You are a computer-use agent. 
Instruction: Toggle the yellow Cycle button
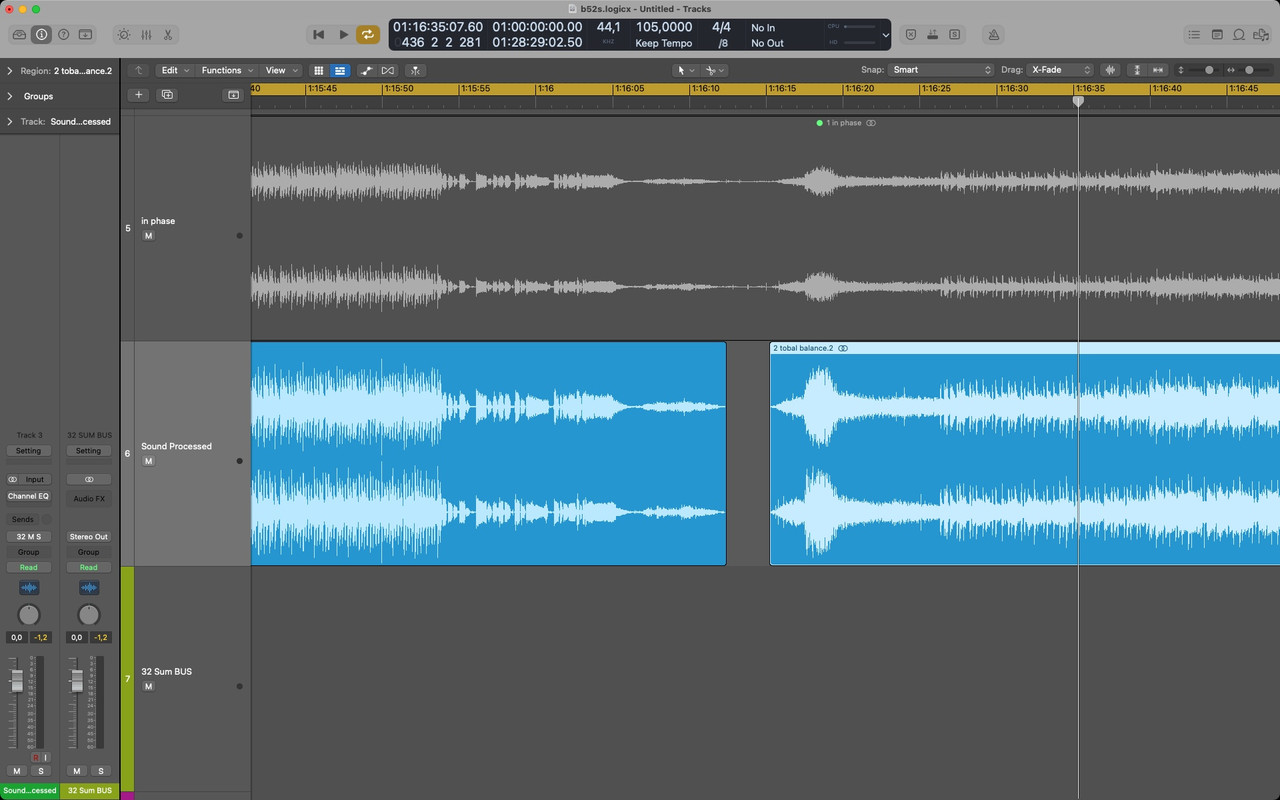[368, 34]
